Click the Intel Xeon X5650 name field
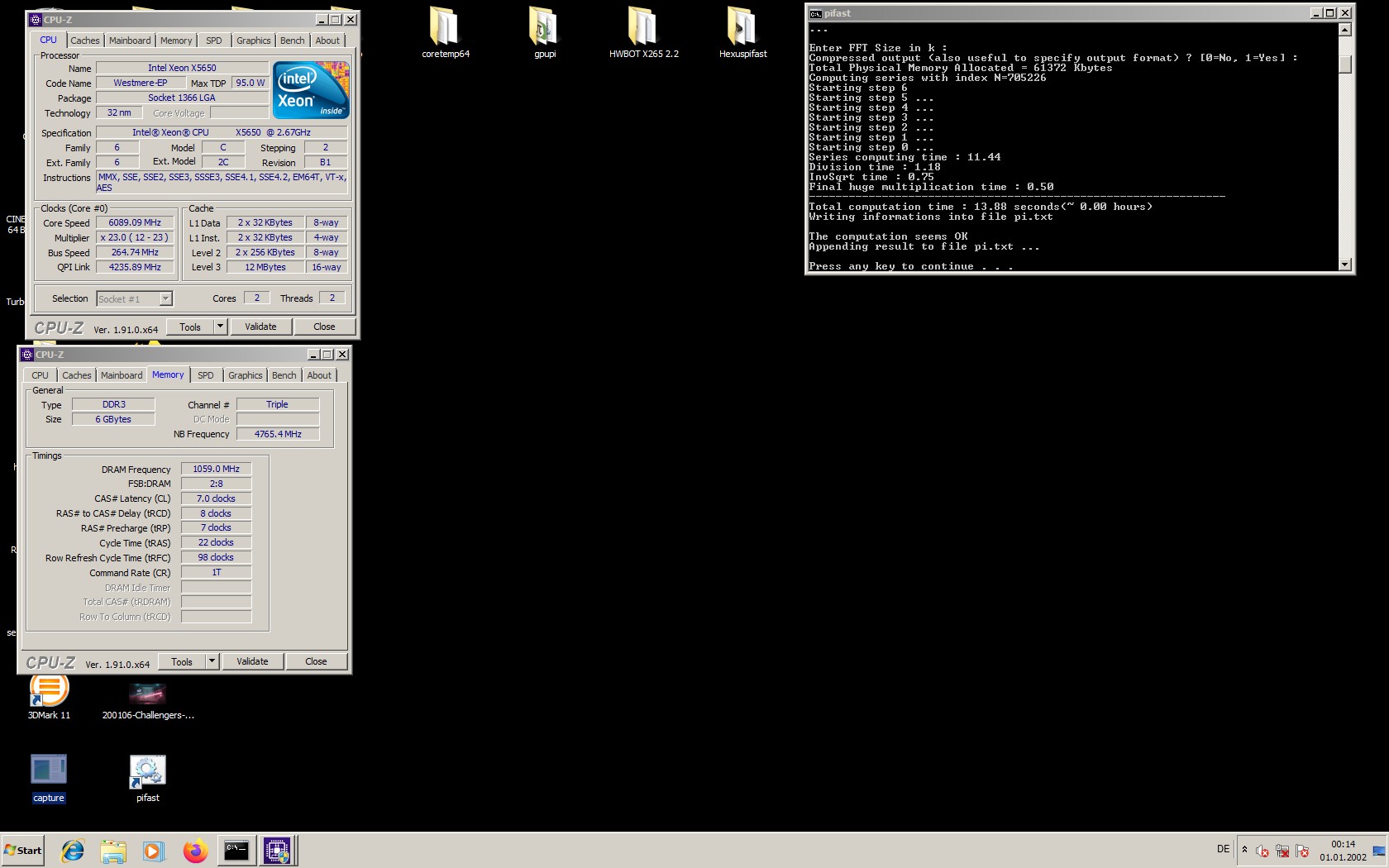The width and height of the screenshot is (1389, 868). click(x=182, y=68)
